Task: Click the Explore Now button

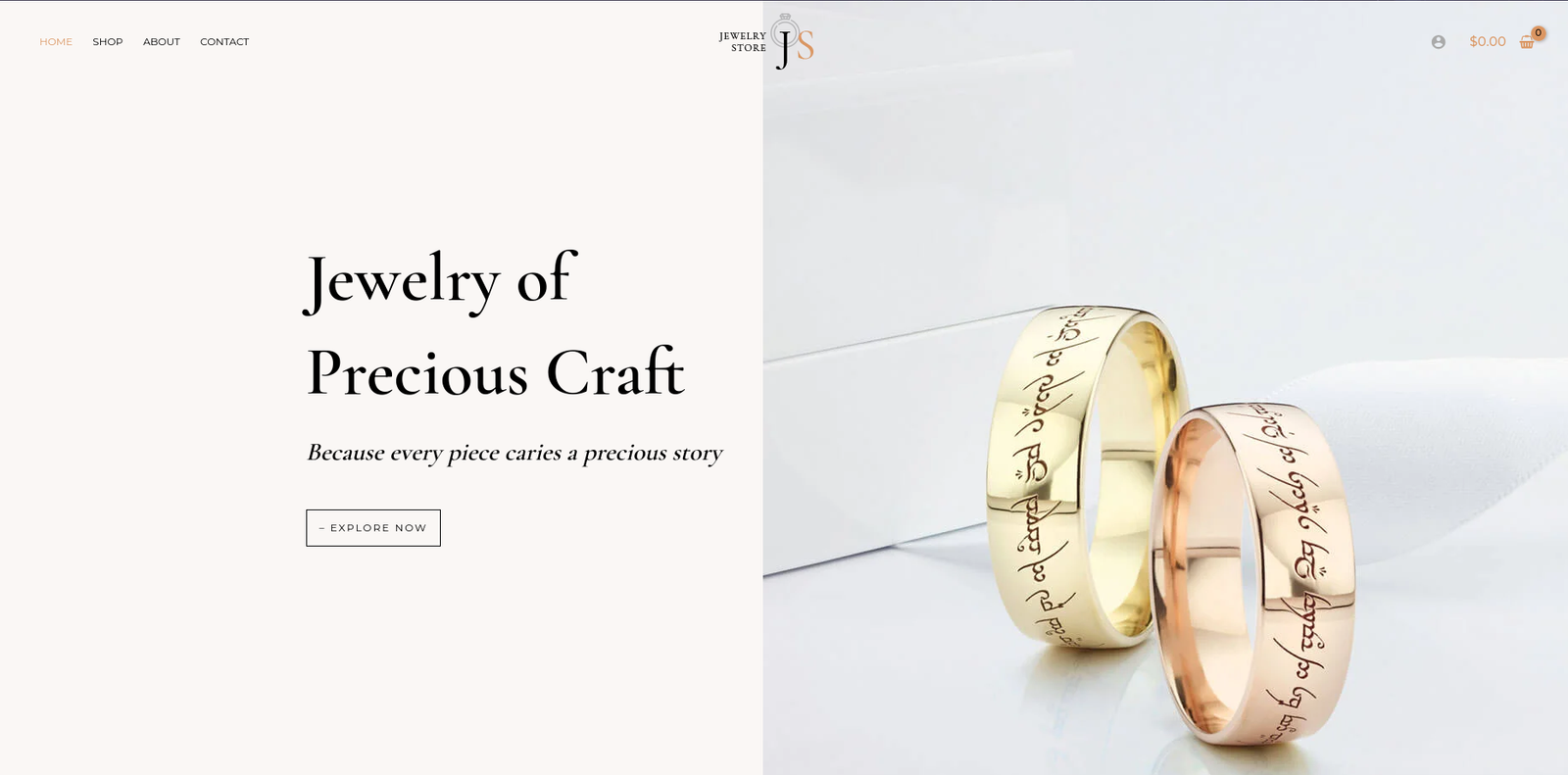Action: click(373, 527)
